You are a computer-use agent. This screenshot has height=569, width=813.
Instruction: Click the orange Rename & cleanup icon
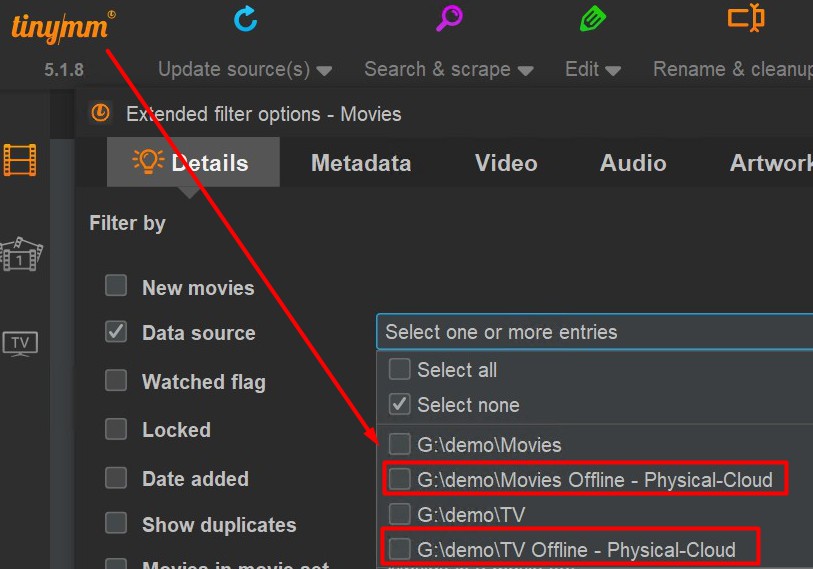(x=745, y=19)
